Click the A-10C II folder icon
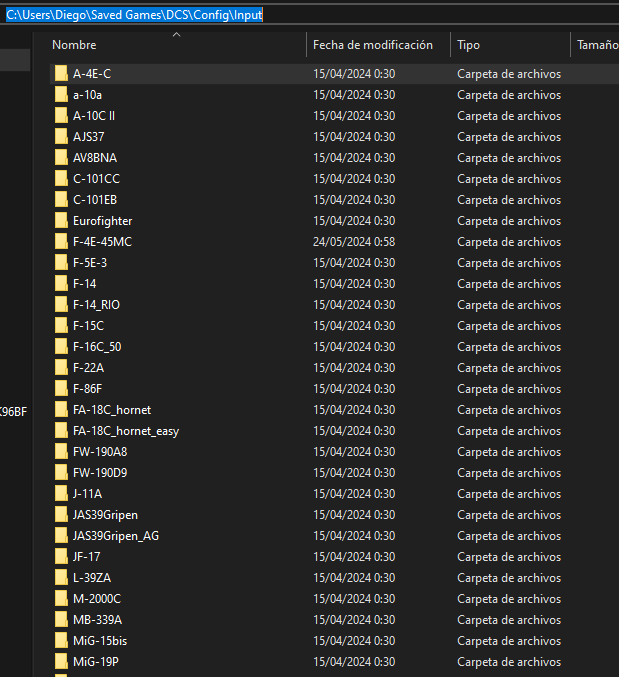 61,116
